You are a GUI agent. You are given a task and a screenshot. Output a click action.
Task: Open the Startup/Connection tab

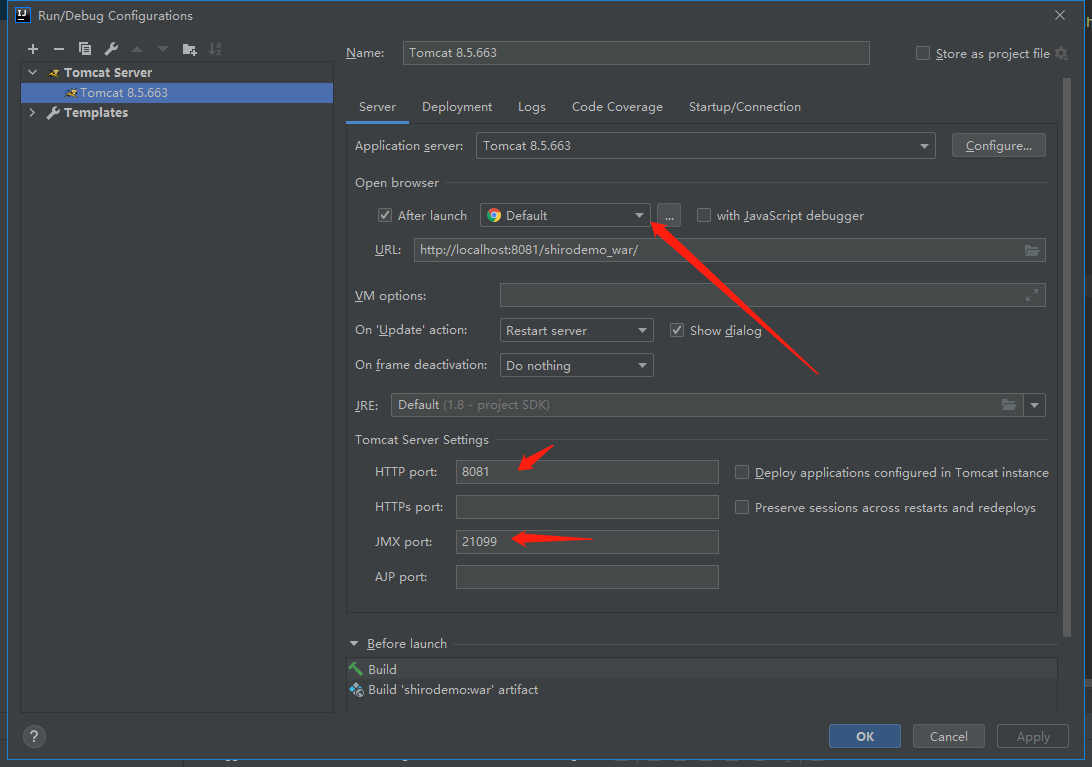tap(744, 107)
